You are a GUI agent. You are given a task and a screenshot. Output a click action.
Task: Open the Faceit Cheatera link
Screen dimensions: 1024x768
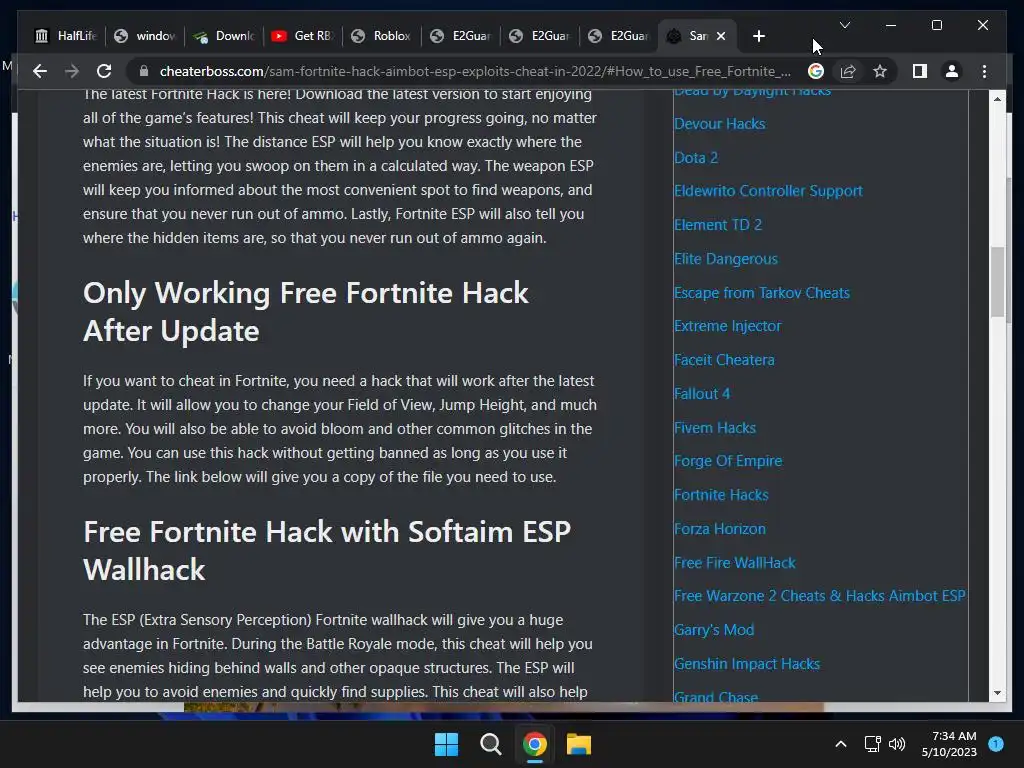coord(724,360)
